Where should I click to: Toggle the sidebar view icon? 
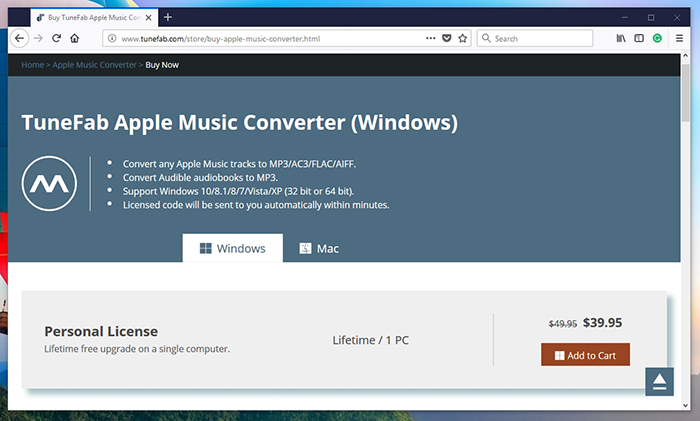tap(639, 38)
